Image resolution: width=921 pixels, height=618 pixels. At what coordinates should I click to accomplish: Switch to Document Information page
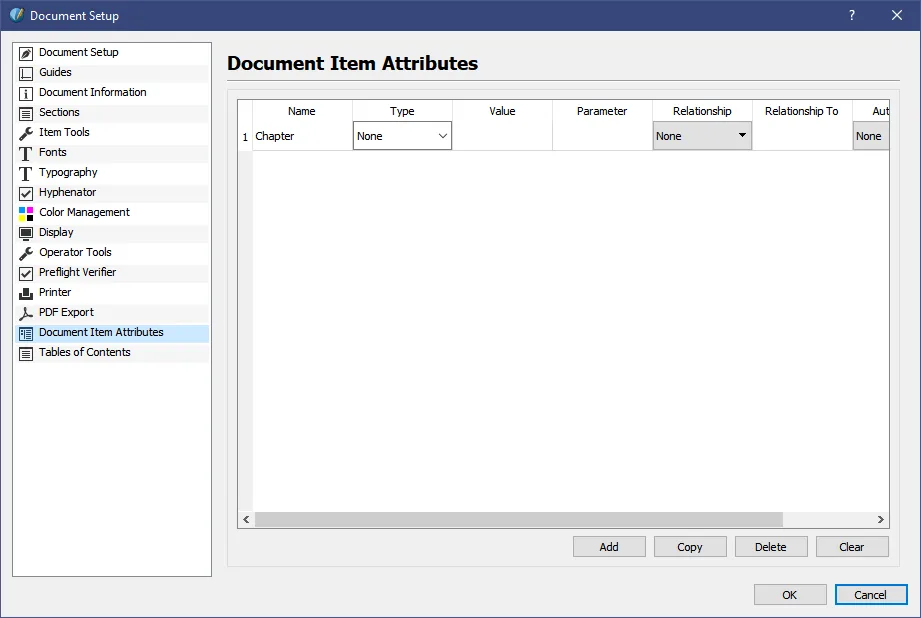[112, 92]
